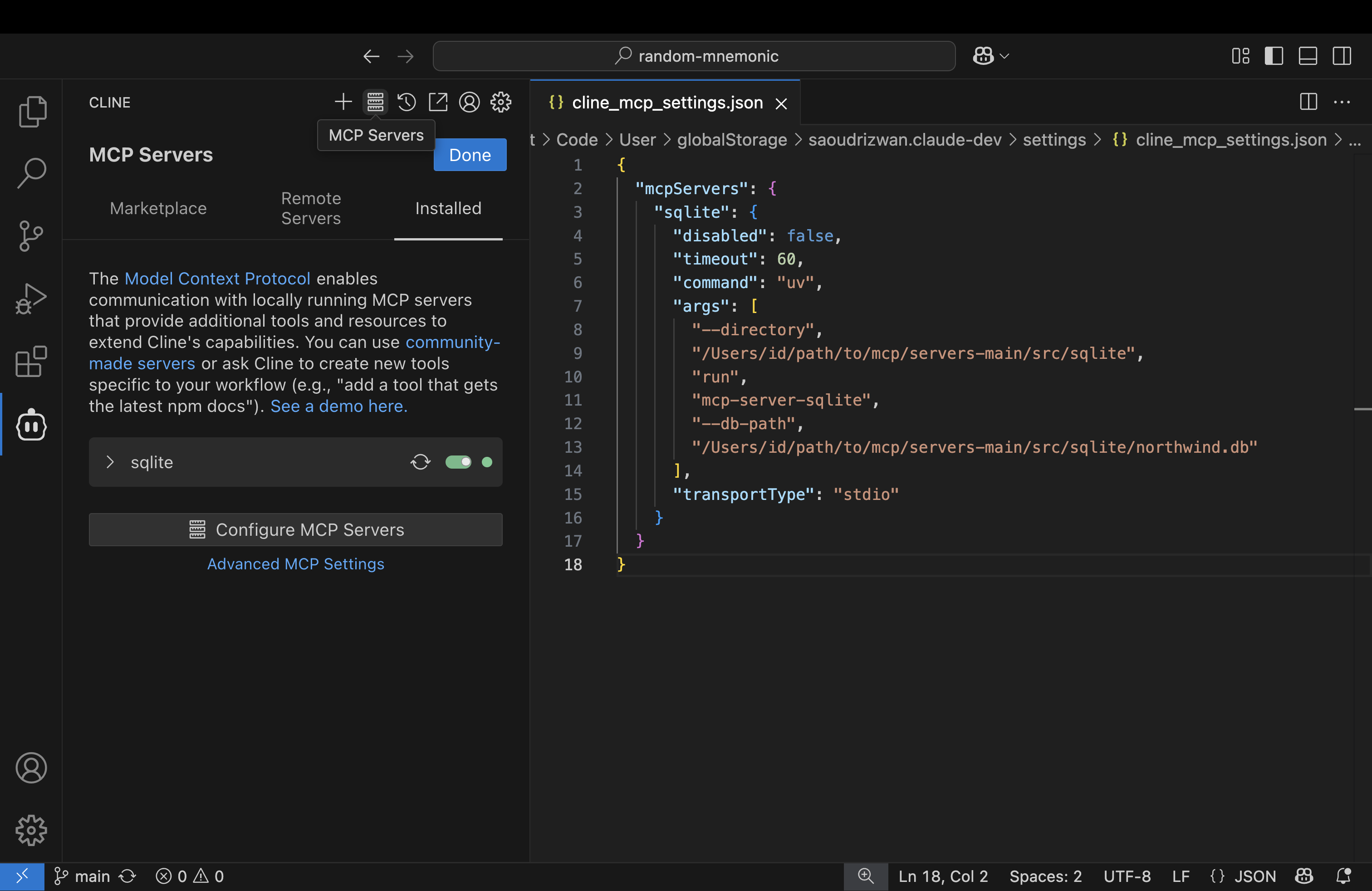Start a new Cline task with the plus icon
This screenshot has width=1372, height=891.
343,102
